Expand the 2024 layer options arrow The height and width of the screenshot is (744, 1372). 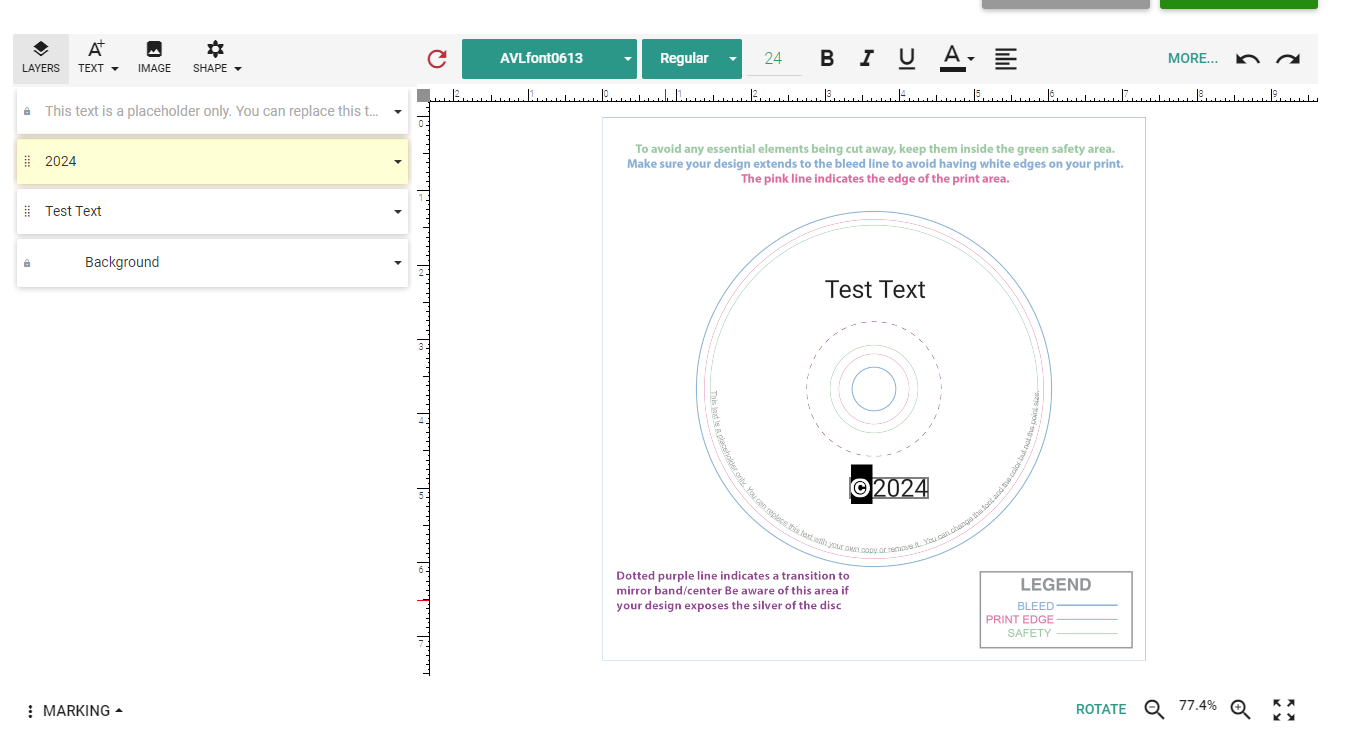pyautogui.click(x=397, y=162)
